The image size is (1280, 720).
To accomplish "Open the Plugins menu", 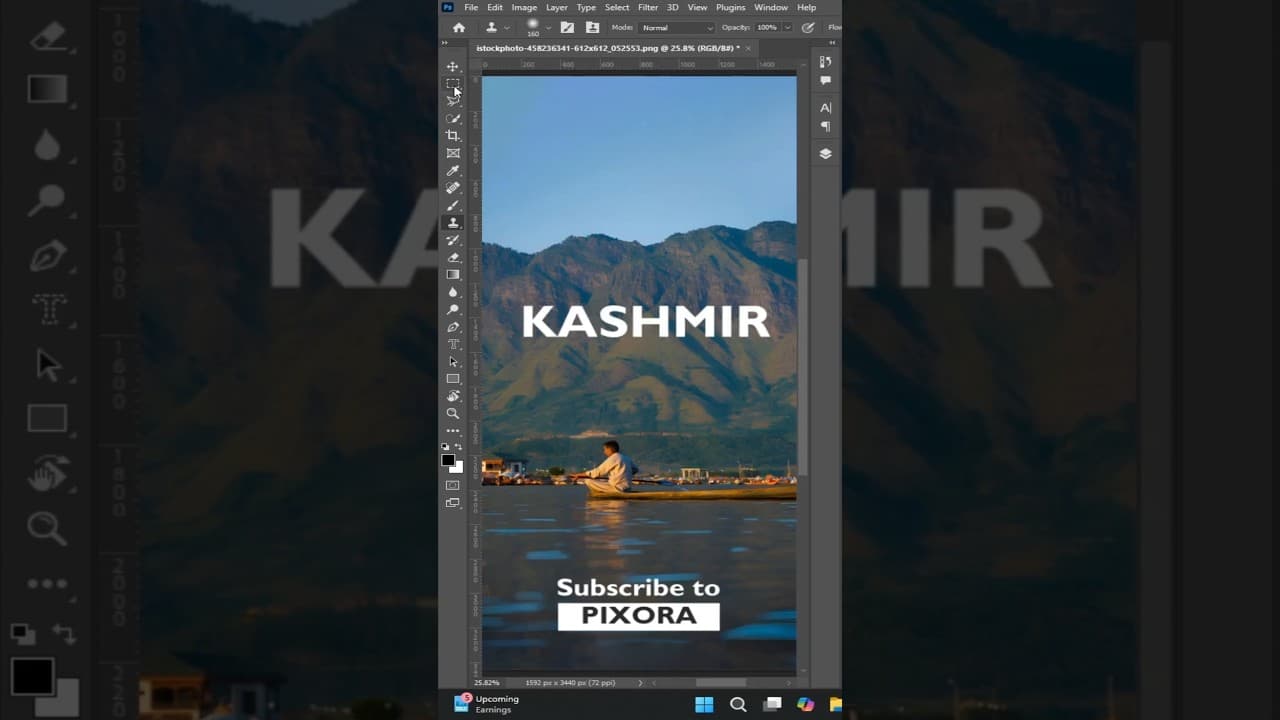I will coord(730,7).
